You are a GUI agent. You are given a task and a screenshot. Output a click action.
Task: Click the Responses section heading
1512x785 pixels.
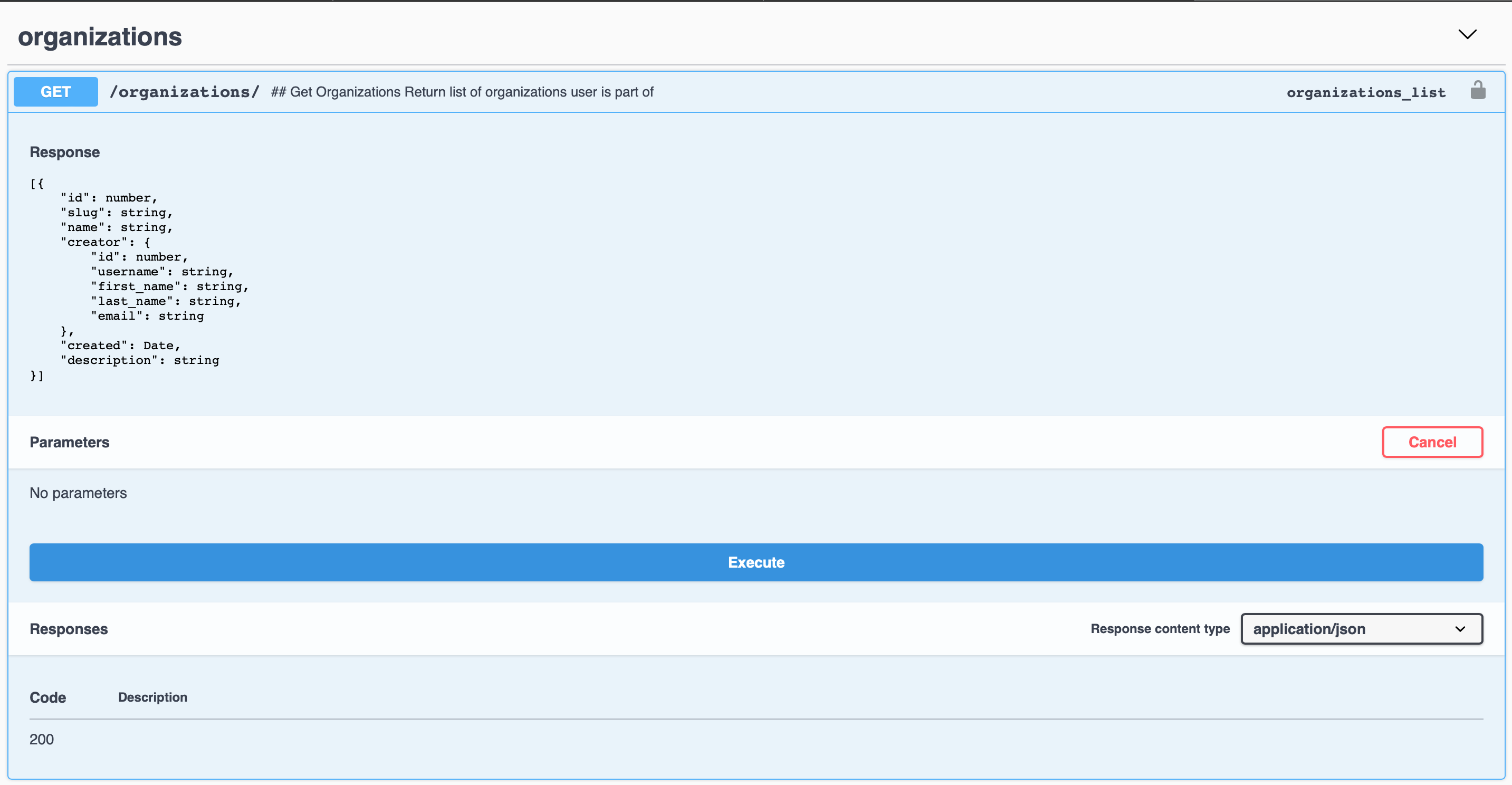[x=69, y=629]
